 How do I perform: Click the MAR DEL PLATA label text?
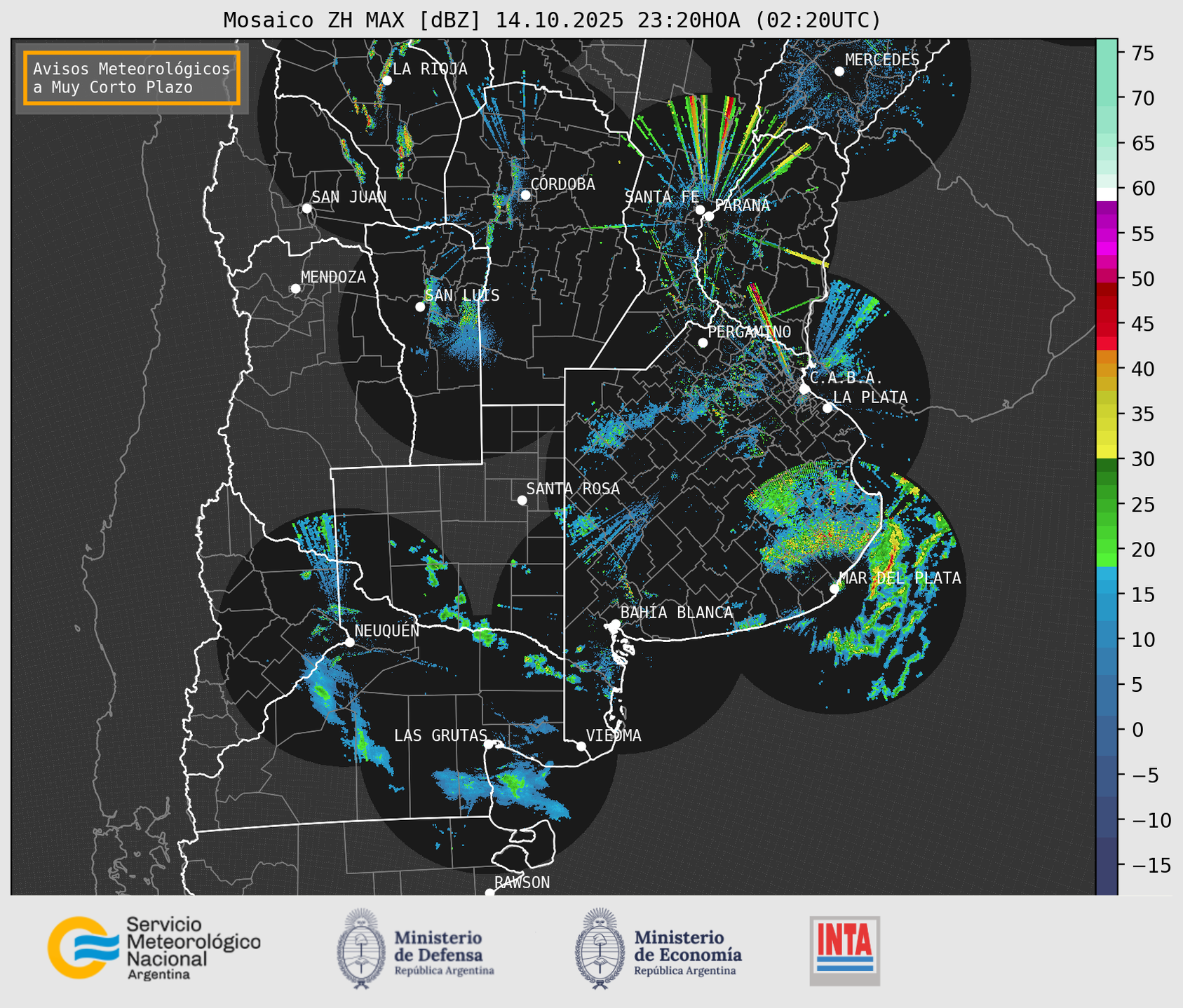pos(900,578)
